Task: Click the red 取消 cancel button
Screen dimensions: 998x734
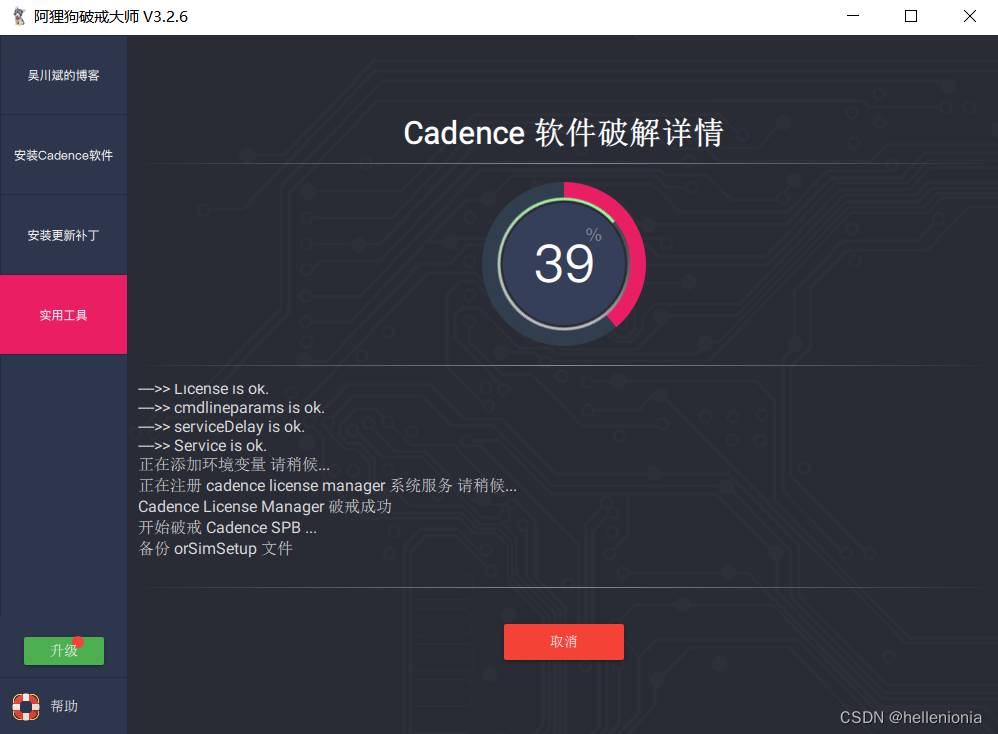Action: point(563,642)
